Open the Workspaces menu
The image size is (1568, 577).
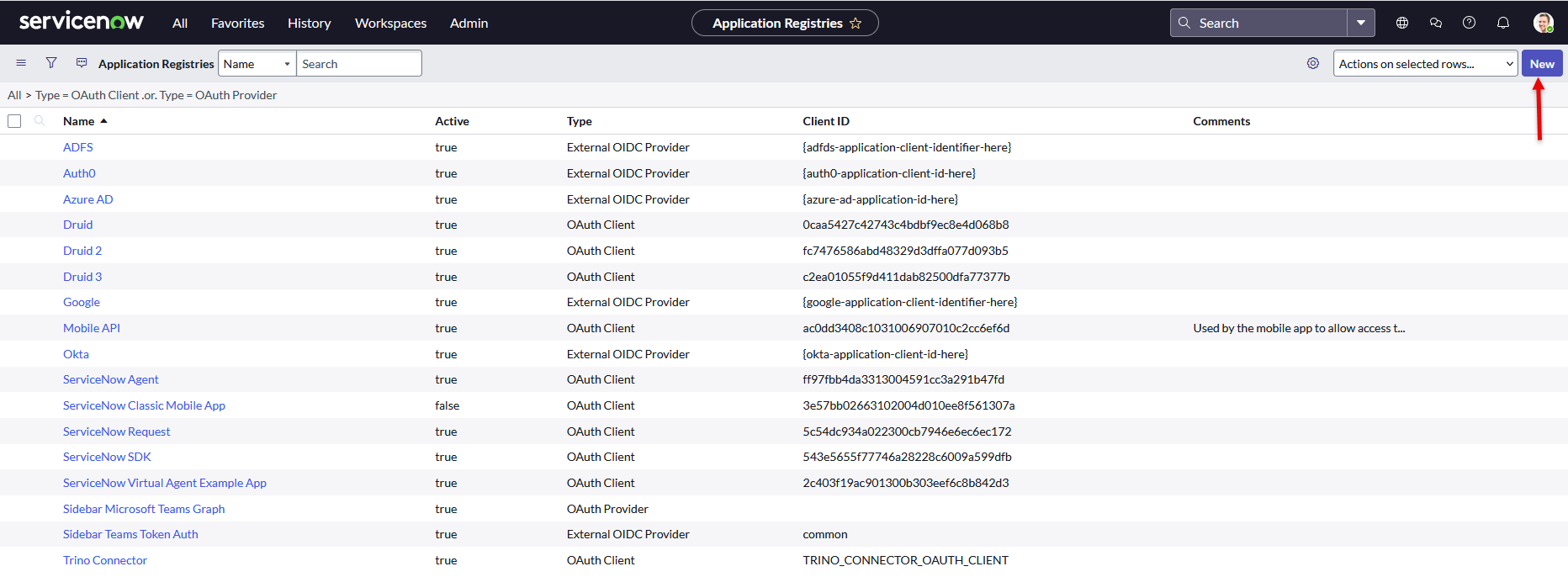(x=390, y=24)
